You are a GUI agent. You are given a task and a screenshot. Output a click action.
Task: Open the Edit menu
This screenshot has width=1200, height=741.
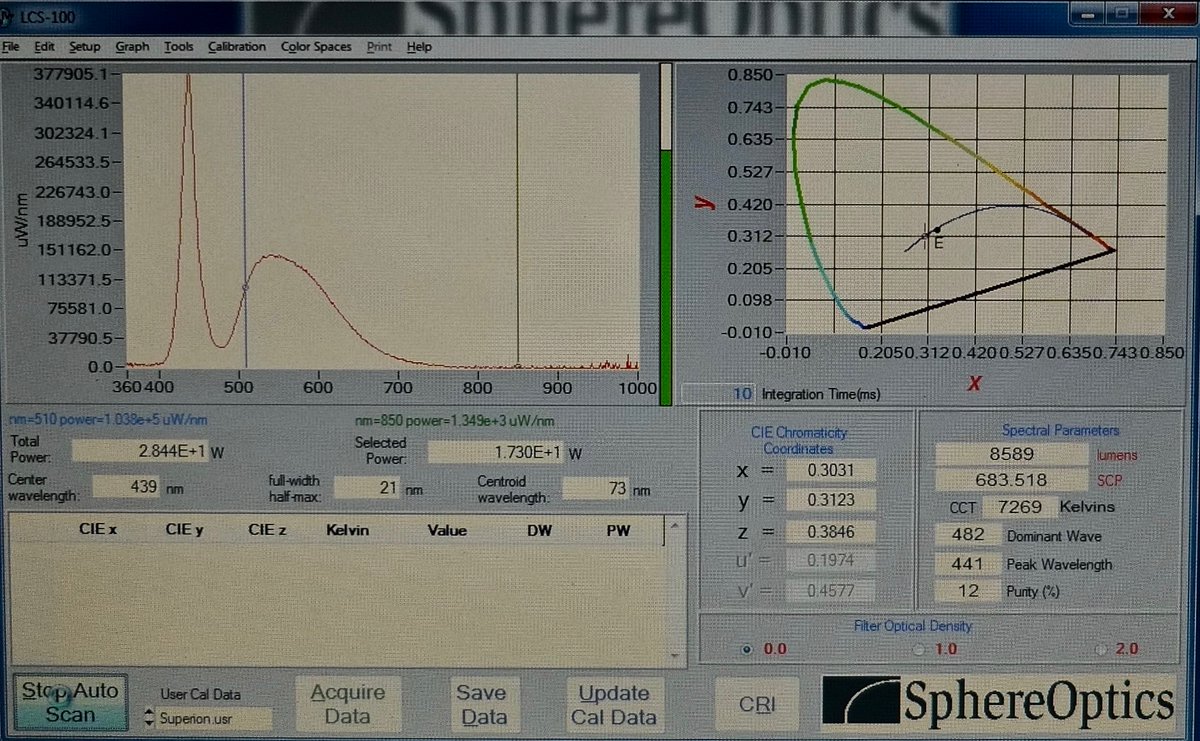[x=45, y=47]
